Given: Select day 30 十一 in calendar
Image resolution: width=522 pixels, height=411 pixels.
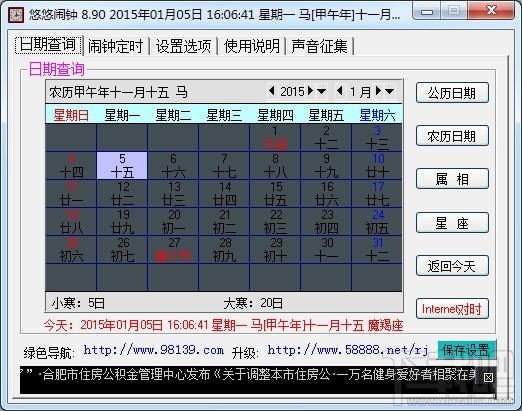Looking at the screenshot, I should point(326,249).
